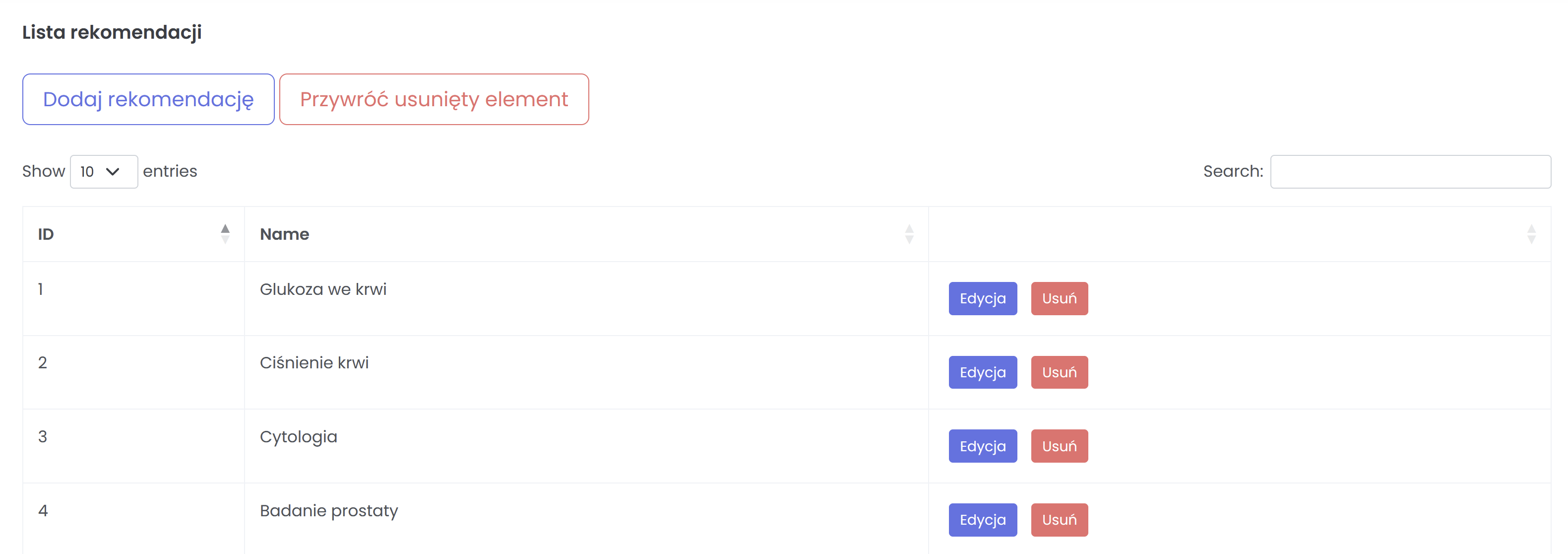Screen dimensions: 1568x554
Task: Click Przywróć usunięty element button
Action: pyautogui.click(x=434, y=99)
